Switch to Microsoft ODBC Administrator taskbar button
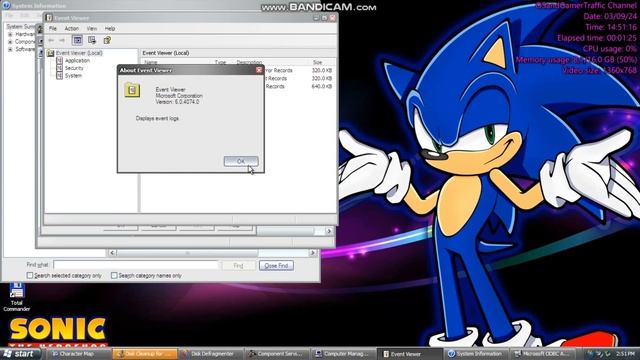The image size is (640, 360). click(544, 353)
